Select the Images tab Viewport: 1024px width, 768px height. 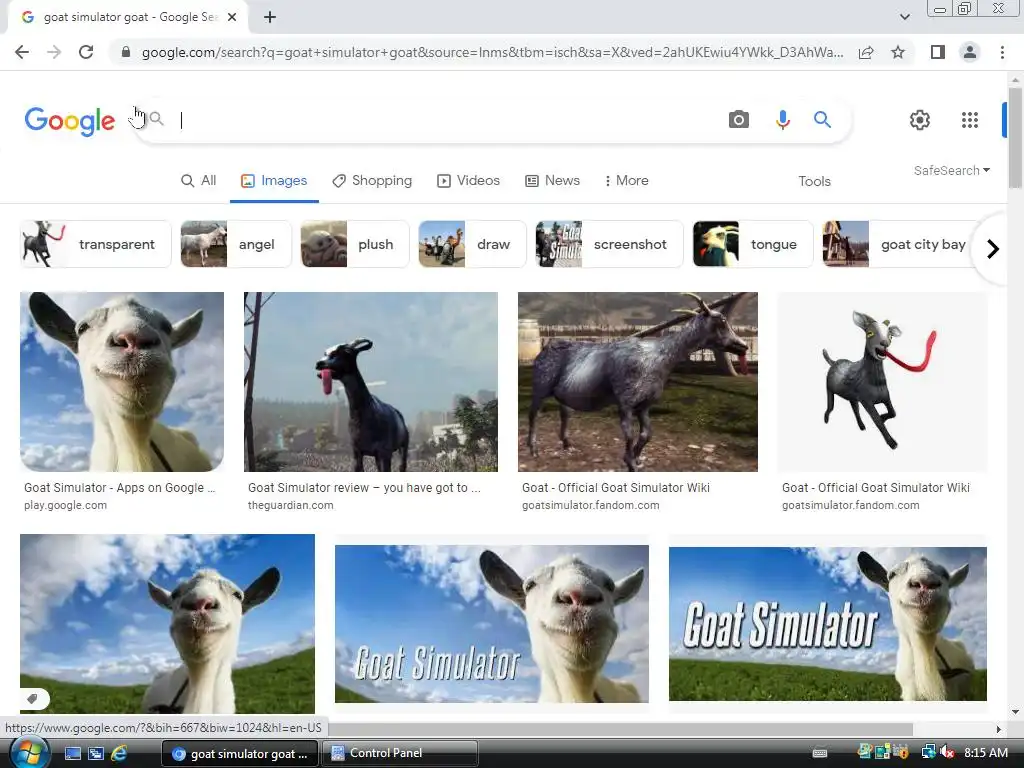(274, 181)
